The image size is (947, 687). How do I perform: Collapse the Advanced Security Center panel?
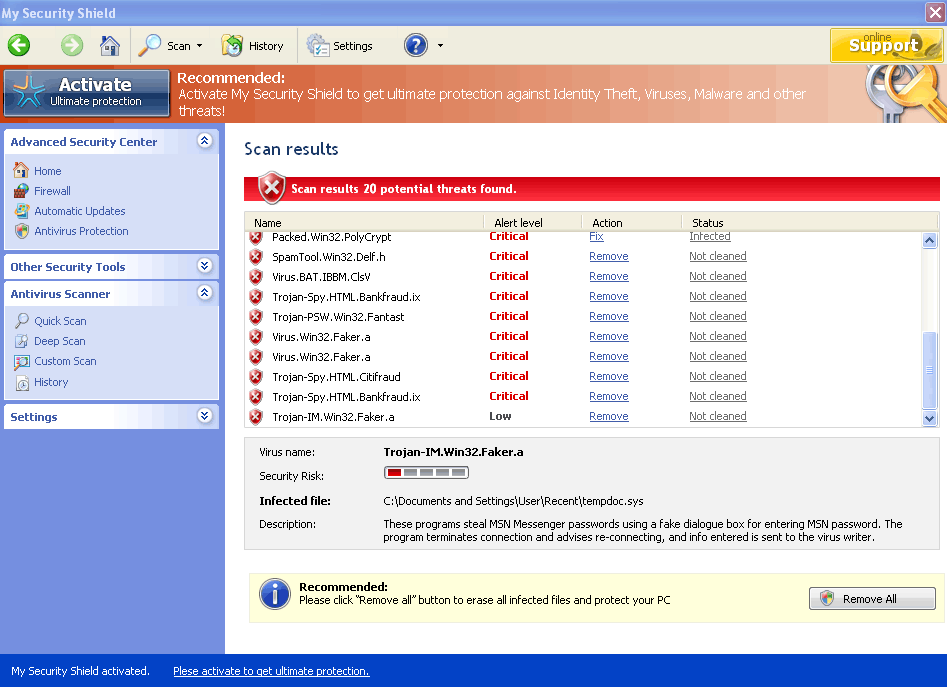click(x=205, y=141)
